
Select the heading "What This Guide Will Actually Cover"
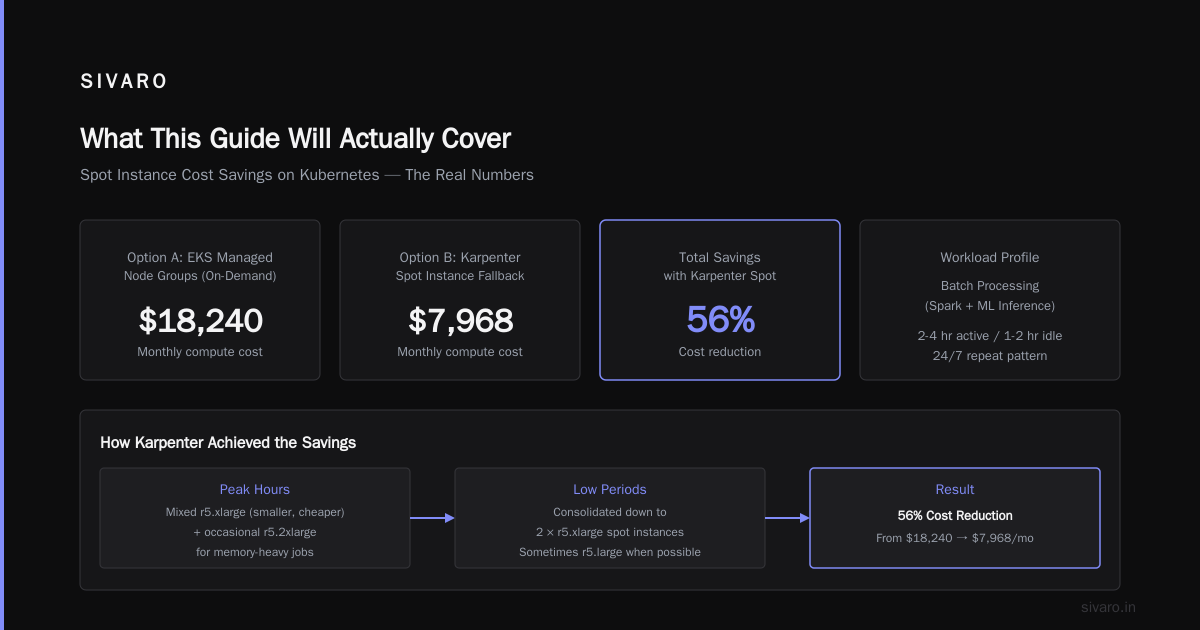295,138
